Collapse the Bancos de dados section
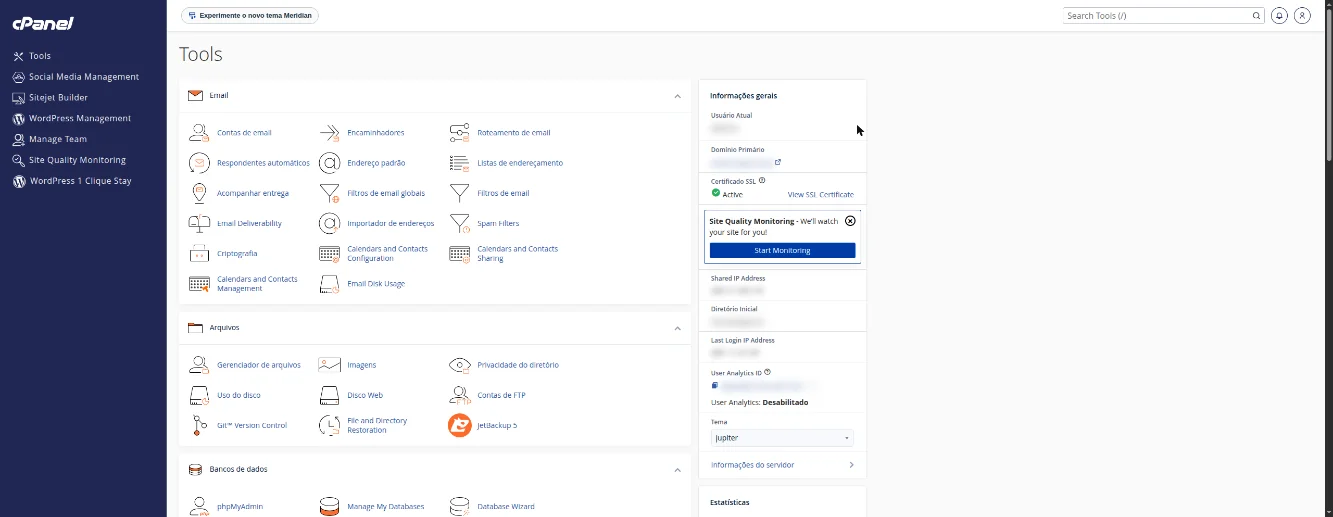 (677, 470)
